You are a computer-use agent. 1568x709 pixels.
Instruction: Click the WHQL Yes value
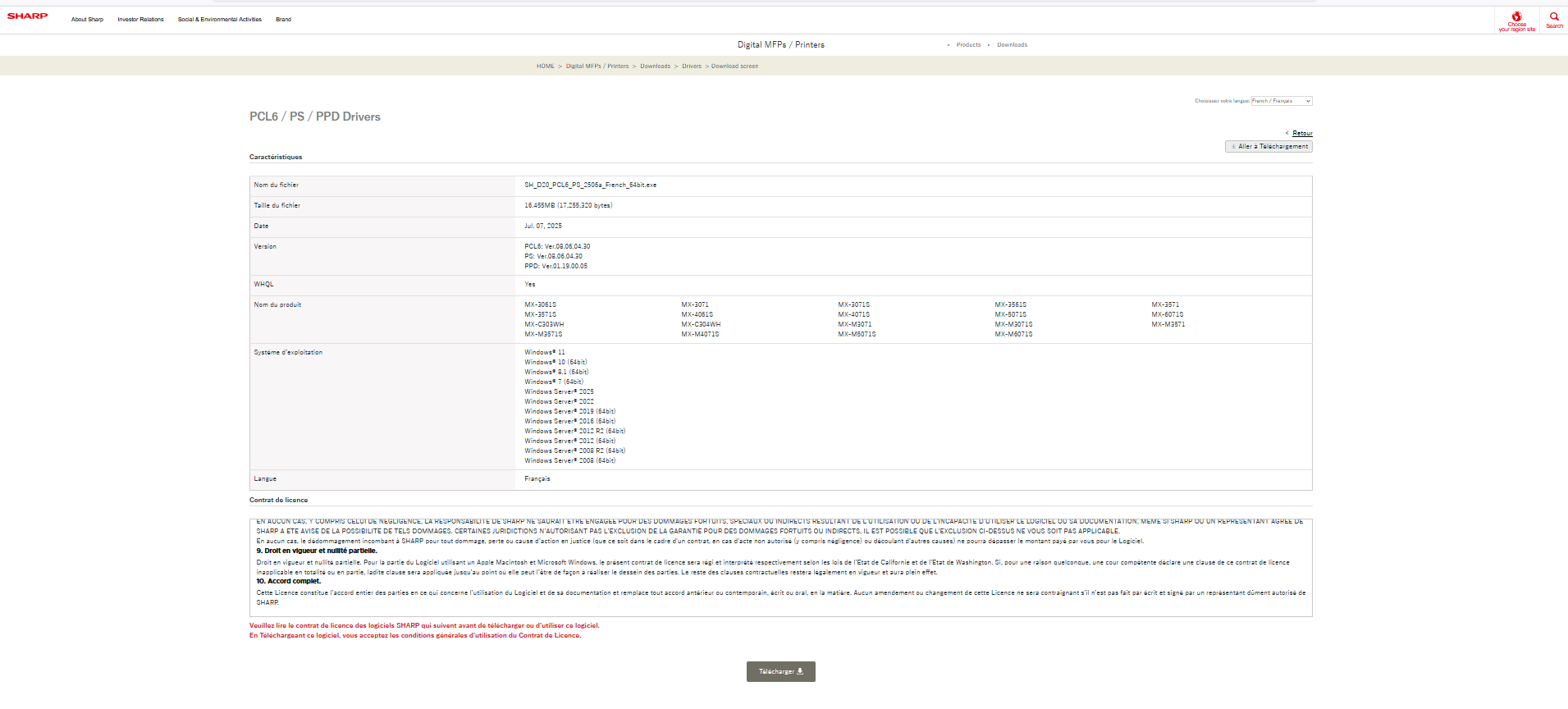pos(530,285)
